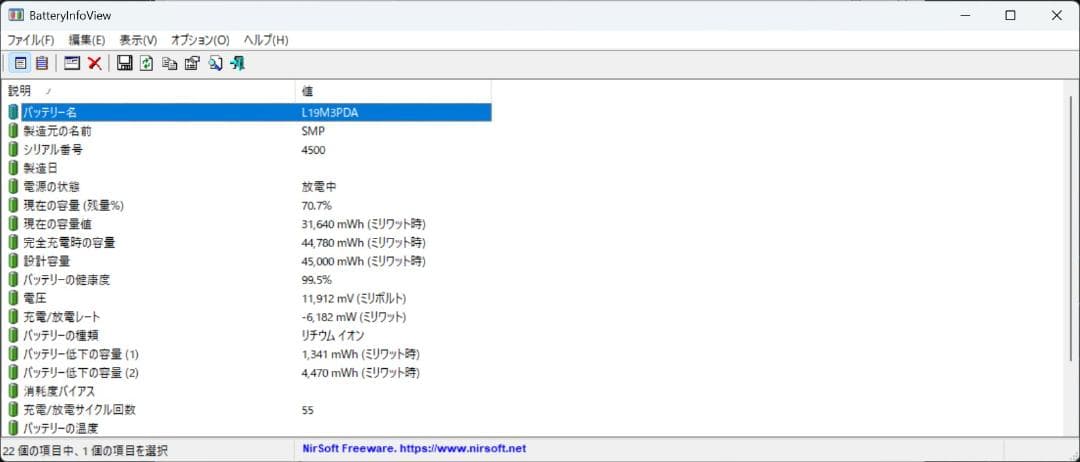Click the value 44,780 mWh
The image size is (1080, 462).
pyautogui.click(x=364, y=242)
